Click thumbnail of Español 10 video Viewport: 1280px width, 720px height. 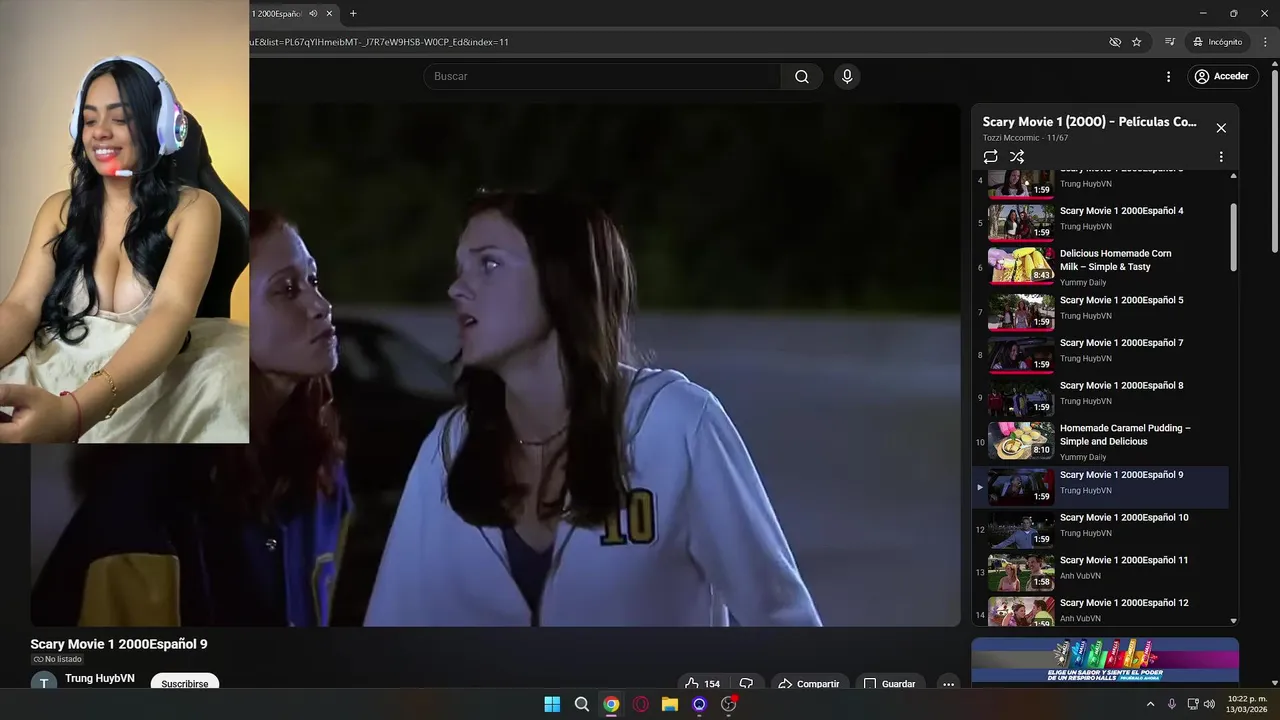coord(1021,529)
